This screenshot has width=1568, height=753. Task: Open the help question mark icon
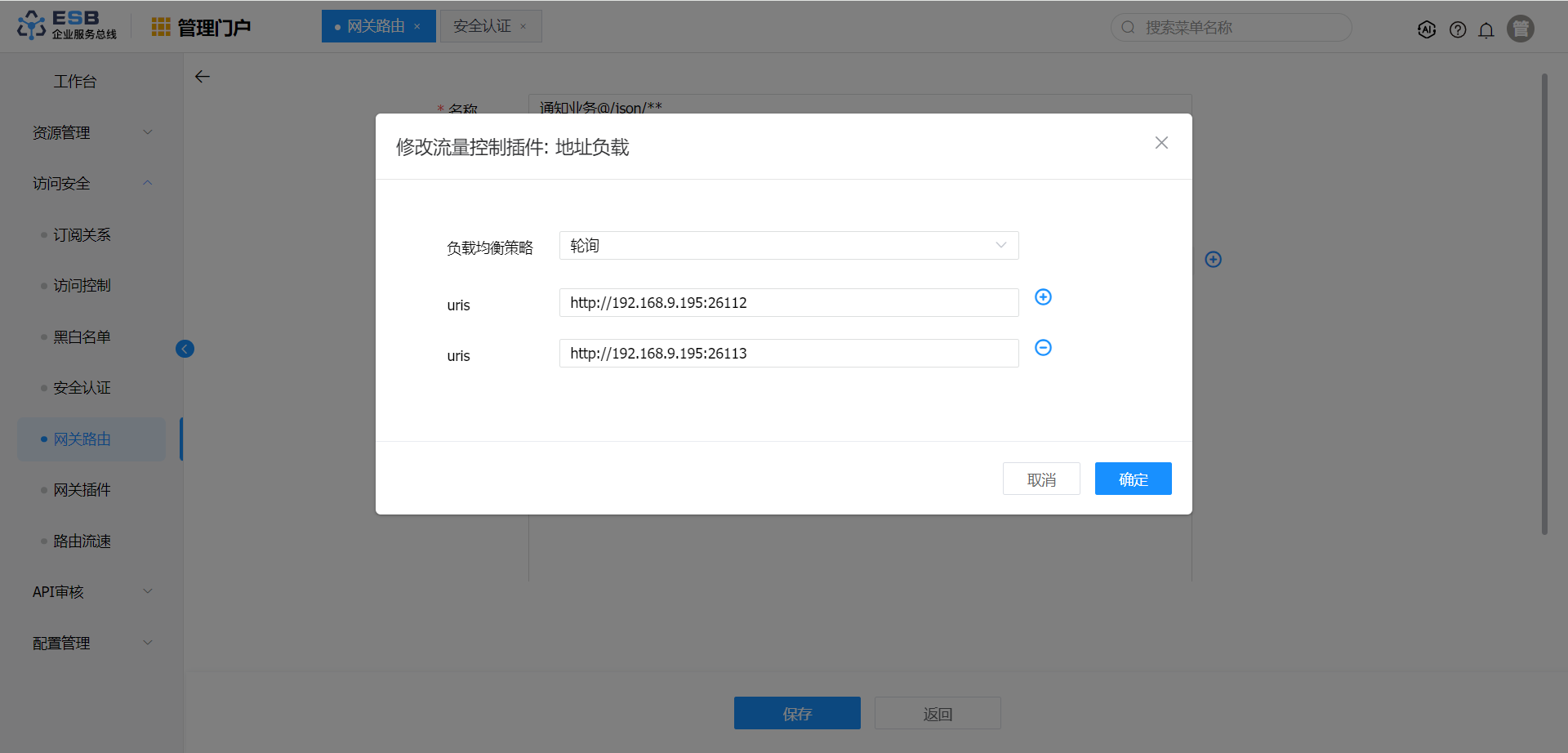[1458, 30]
